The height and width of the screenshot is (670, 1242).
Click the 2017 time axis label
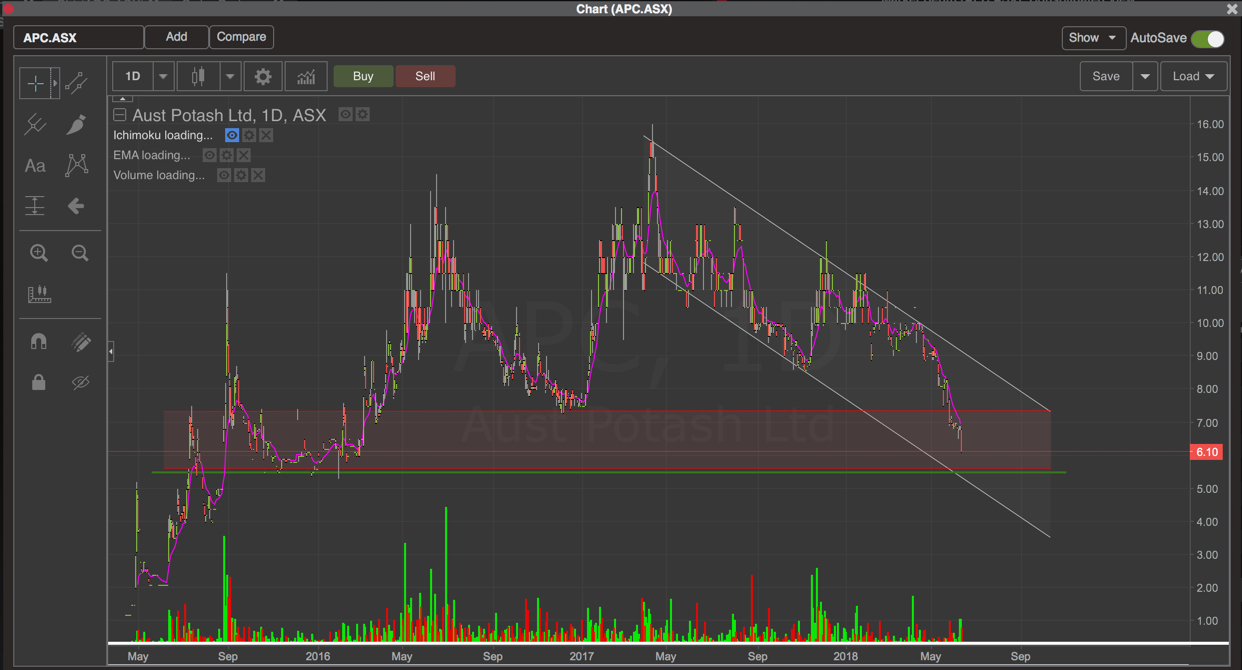pyautogui.click(x=582, y=656)
